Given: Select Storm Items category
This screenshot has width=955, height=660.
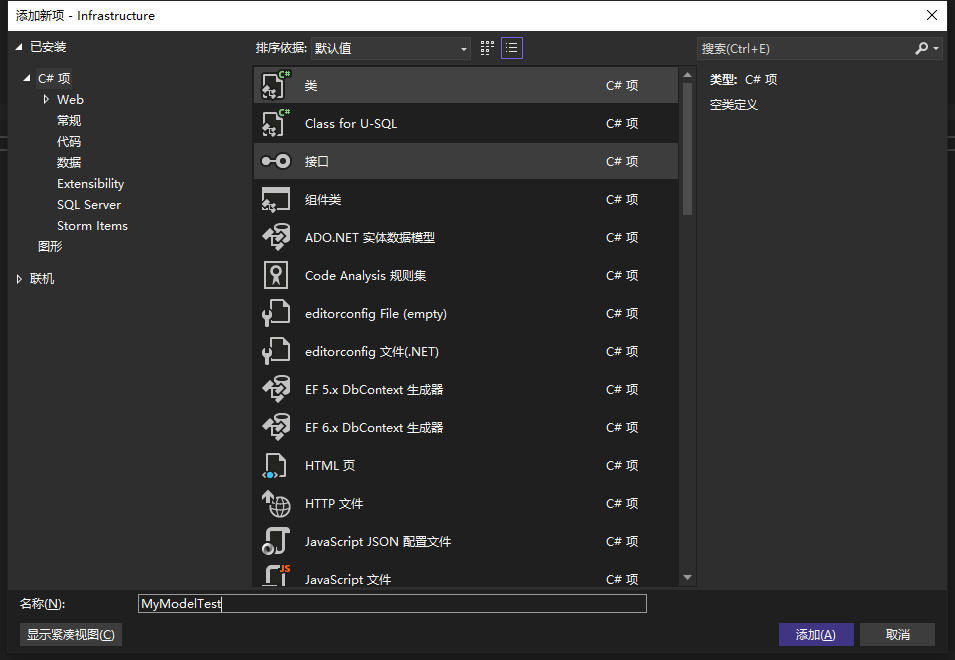Looking at the screenshot, I should (92, 226).
